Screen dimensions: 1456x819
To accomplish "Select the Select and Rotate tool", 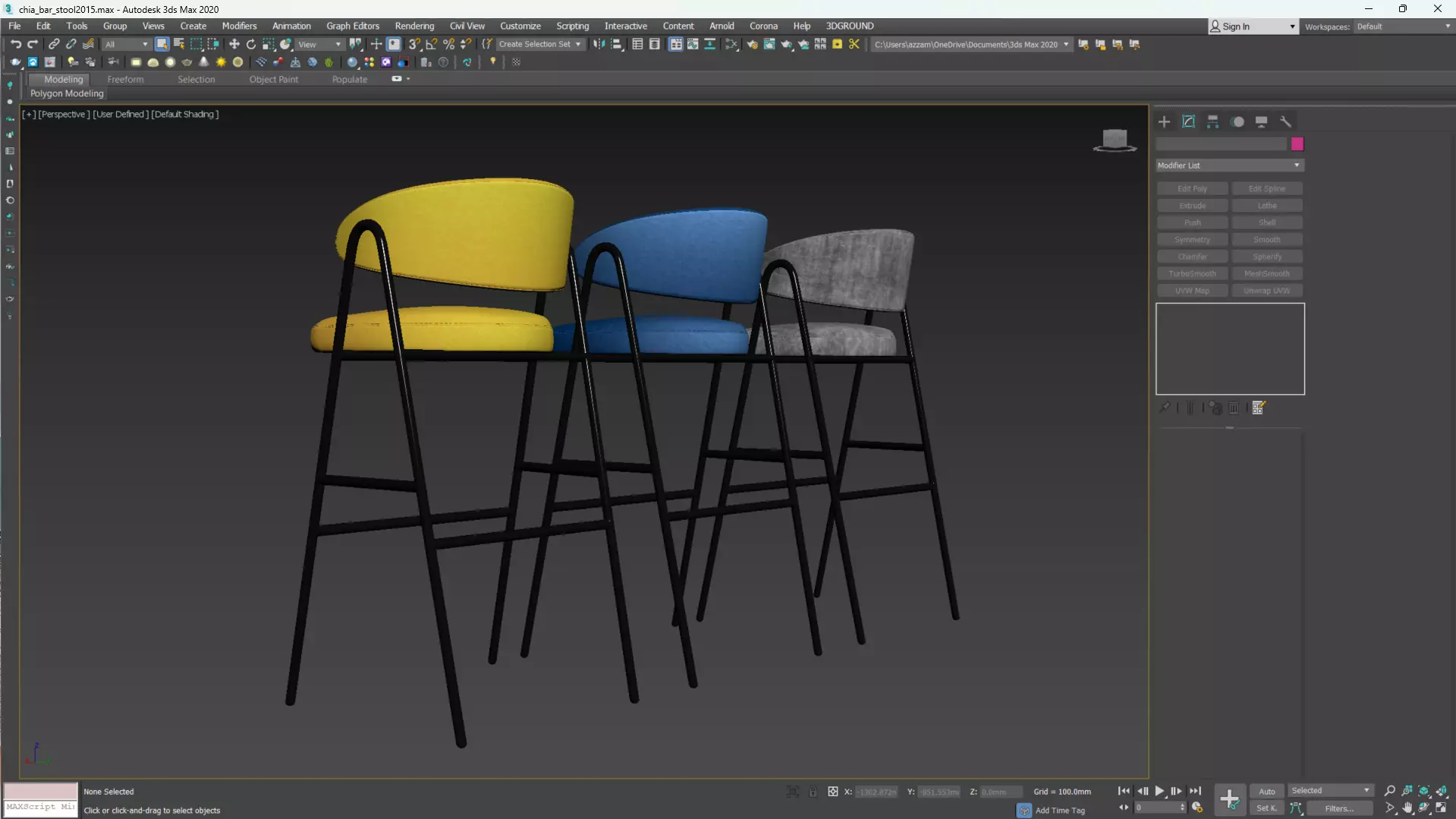I will pyautogui.click(x=251, y=44).
